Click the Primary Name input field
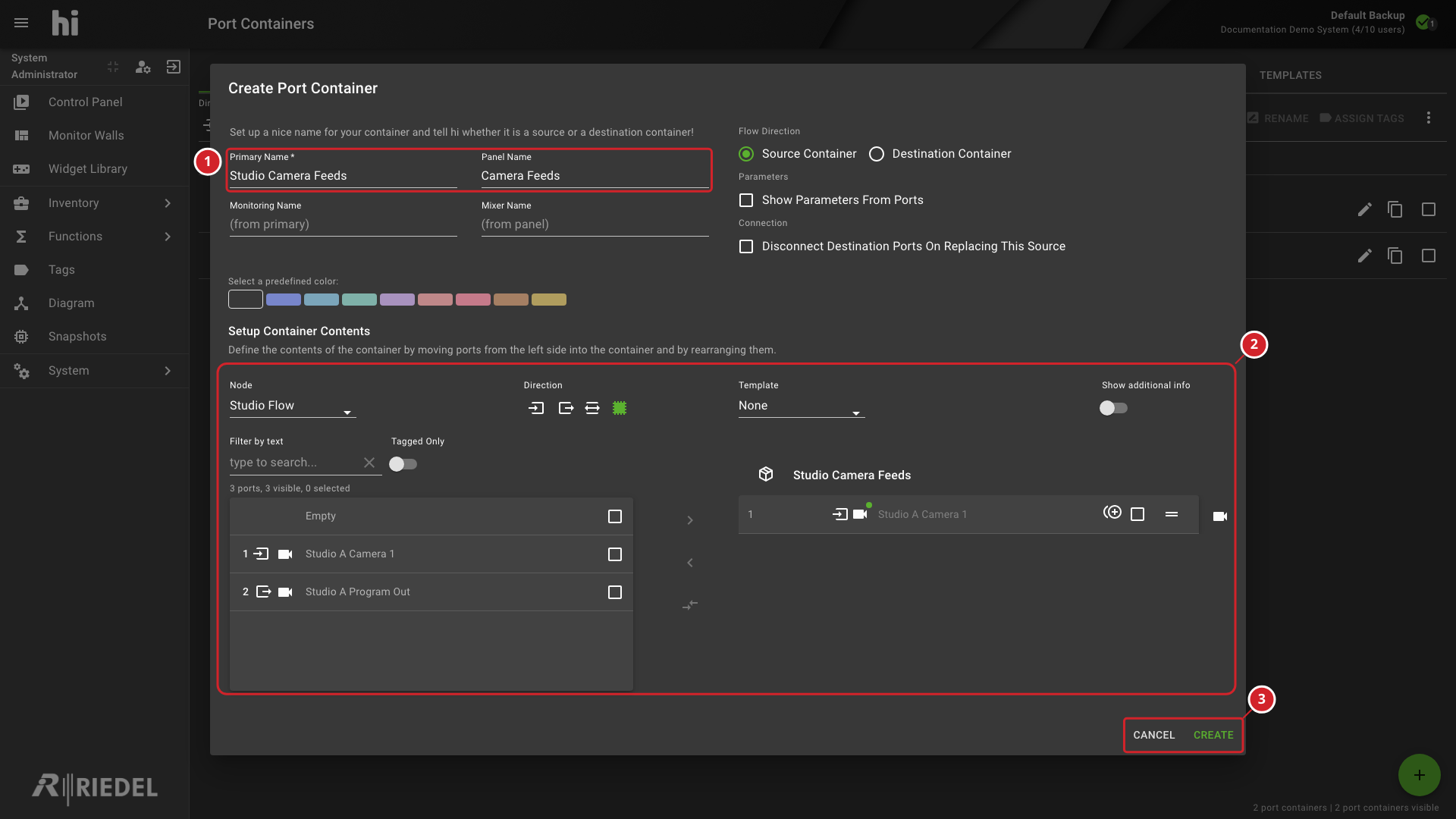Viewport: 1456px width, 819px height. click(x=344, y=176)
